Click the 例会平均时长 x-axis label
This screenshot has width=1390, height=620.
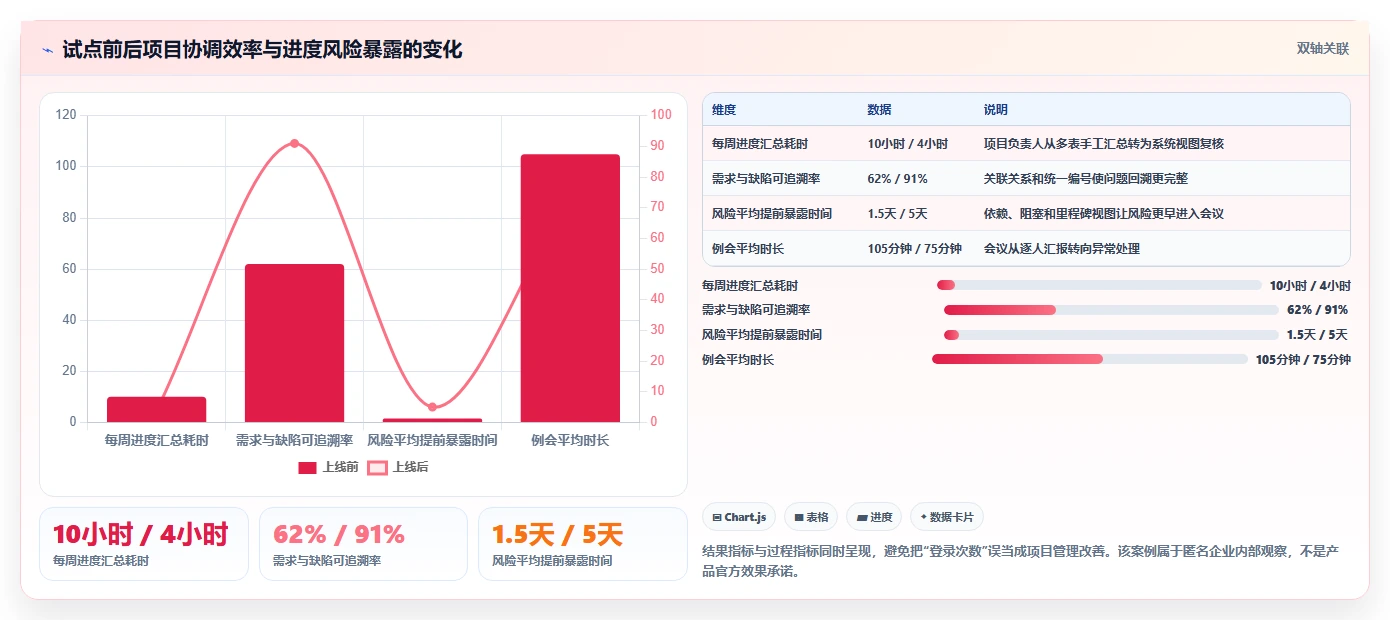click(x=570, y=440)
